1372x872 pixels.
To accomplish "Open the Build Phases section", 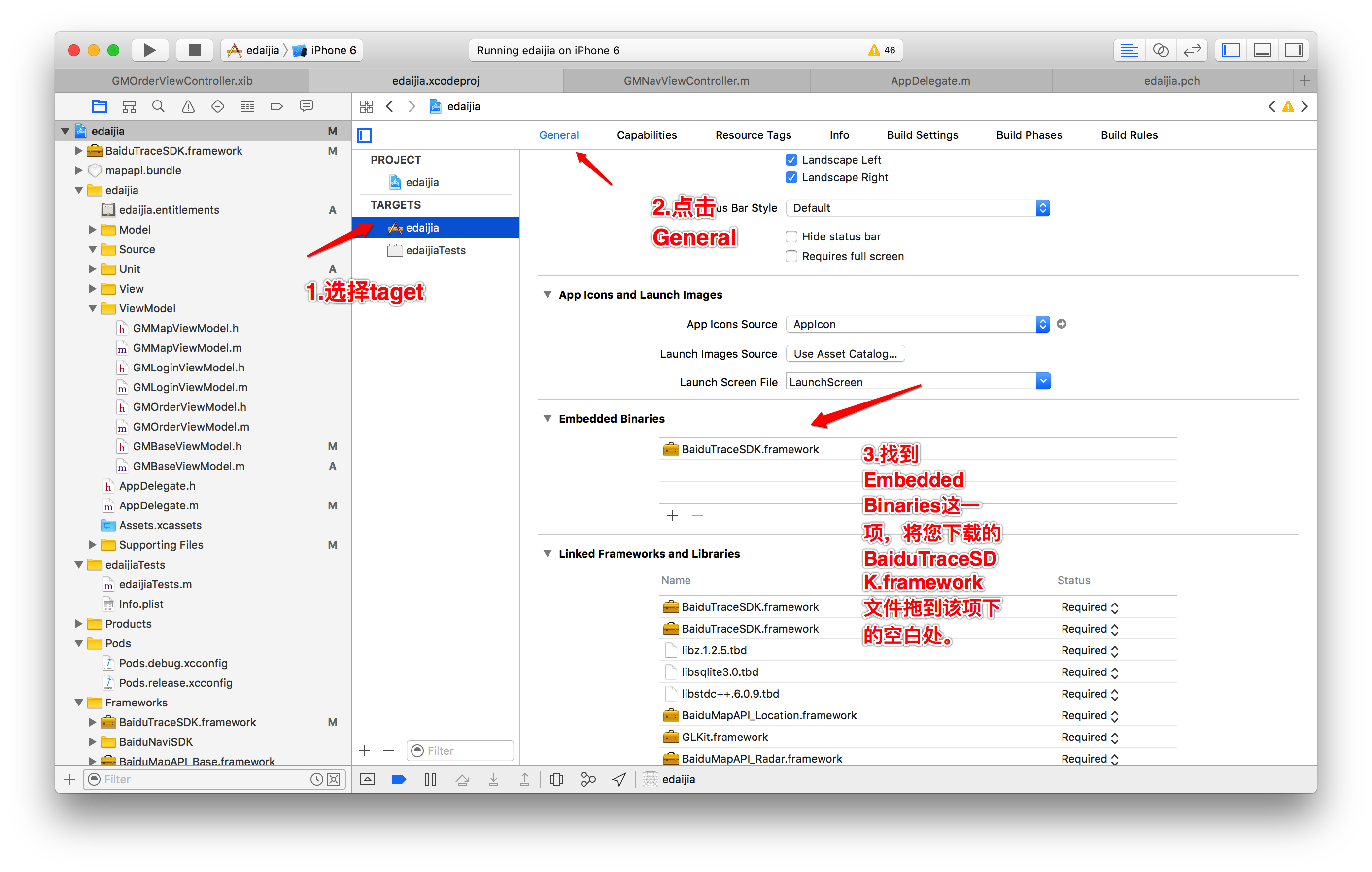I will coord(1029,135).
